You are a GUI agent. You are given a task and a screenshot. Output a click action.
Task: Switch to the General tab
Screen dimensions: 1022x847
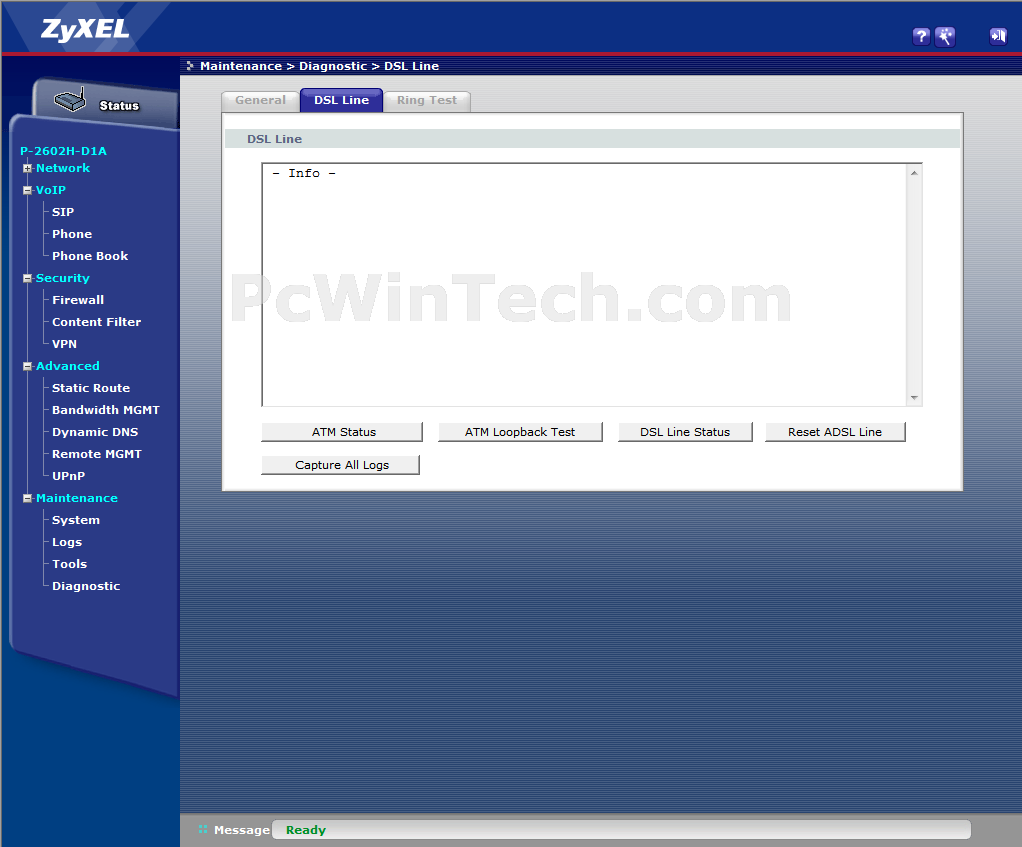click(x=260, y=100)
